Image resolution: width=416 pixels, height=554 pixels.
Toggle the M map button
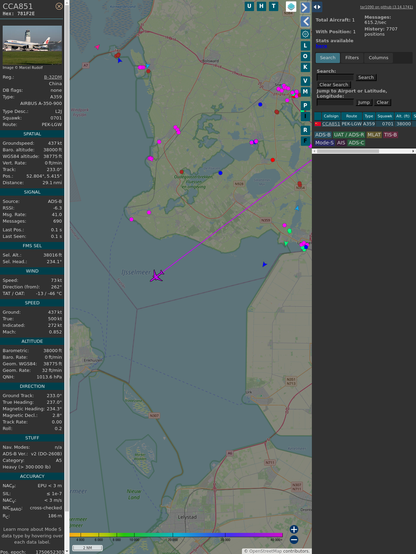click(x=305, y=92)
